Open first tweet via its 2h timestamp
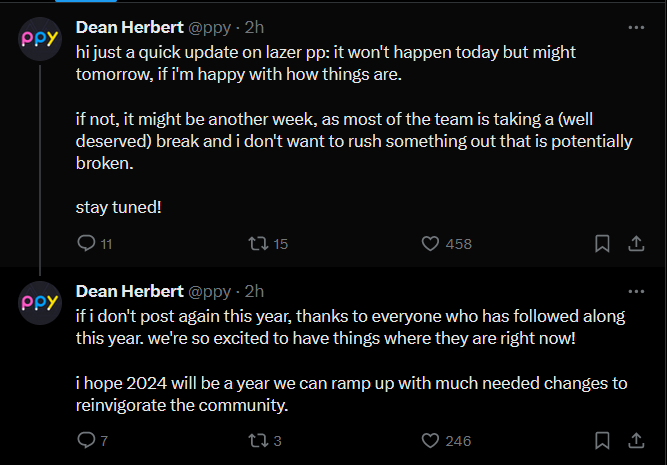 coord(254,28)
